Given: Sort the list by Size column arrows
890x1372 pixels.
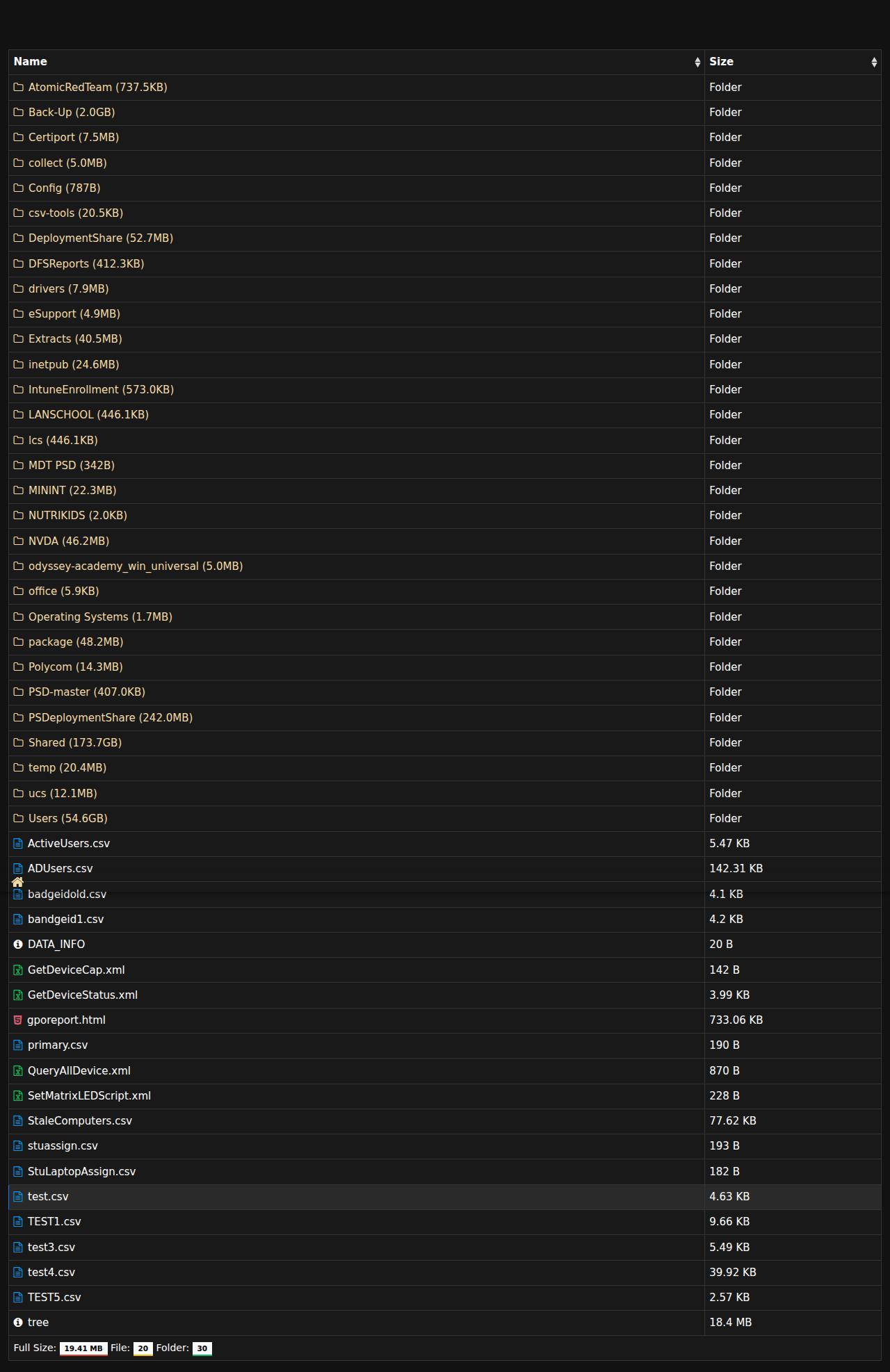Looking at the screenshot, I should (x=873, y=63).
